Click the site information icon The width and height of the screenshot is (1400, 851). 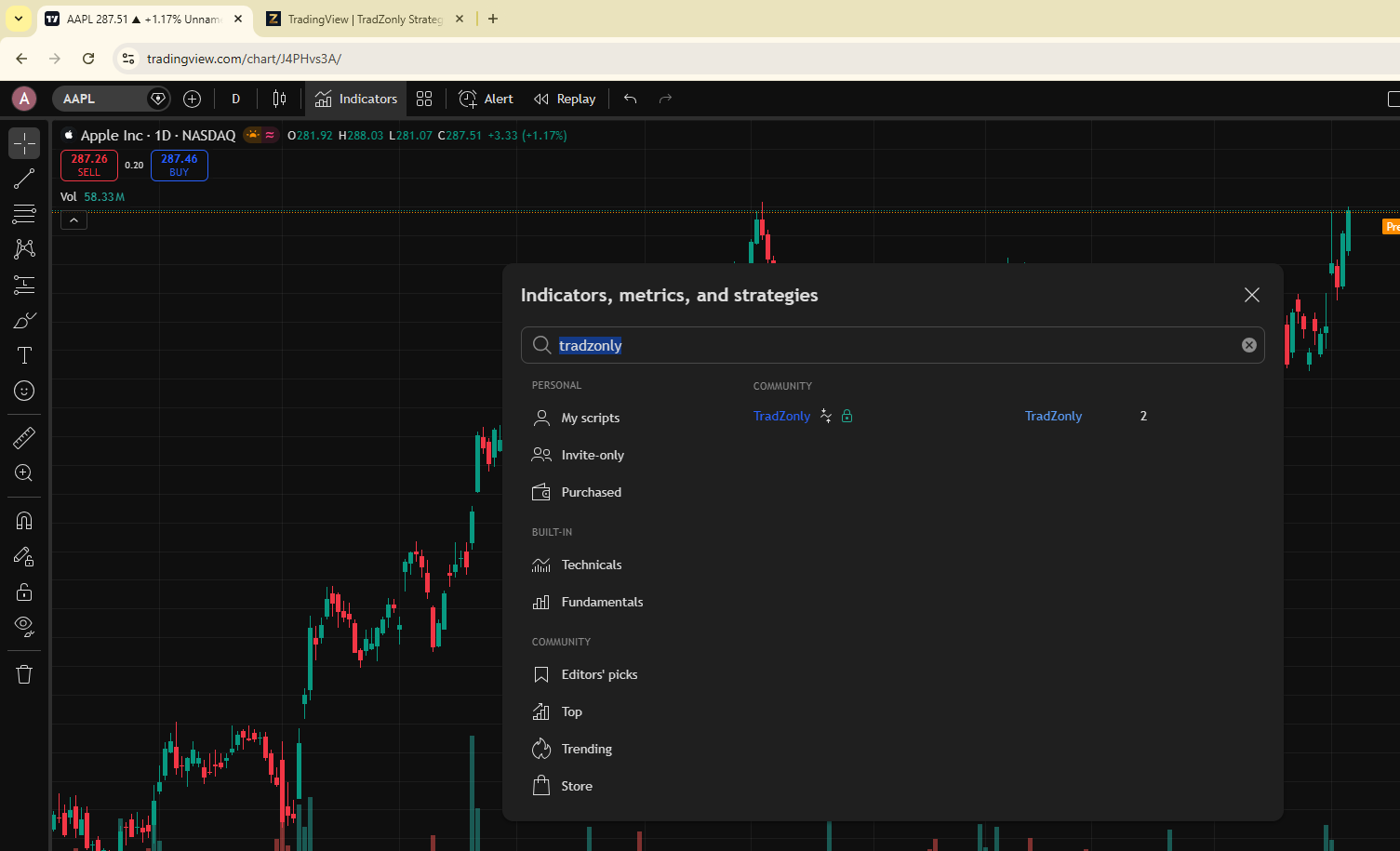pyautogui.click(x=128, y=59)
